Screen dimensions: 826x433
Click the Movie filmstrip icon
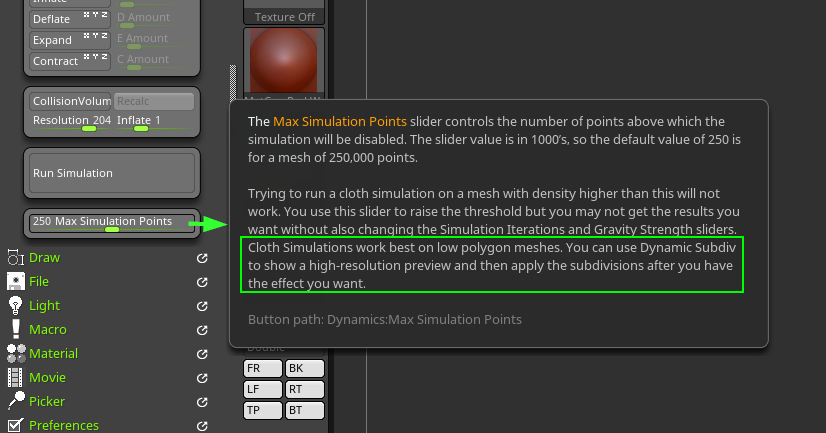(x=15, y=377)
